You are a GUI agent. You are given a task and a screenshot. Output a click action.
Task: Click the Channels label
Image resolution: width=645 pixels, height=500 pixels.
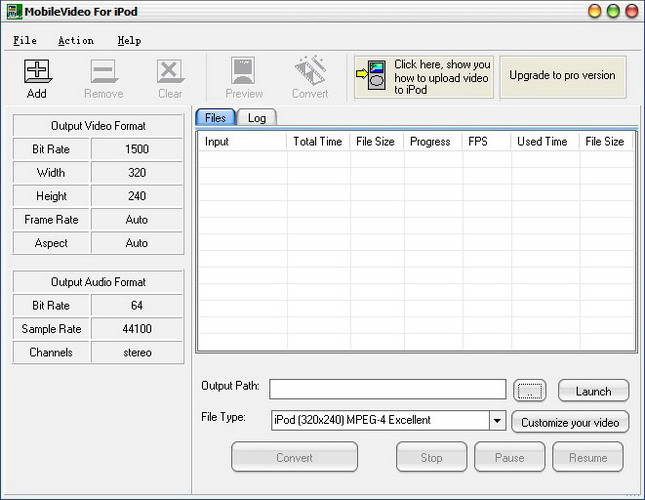(51, 352)
